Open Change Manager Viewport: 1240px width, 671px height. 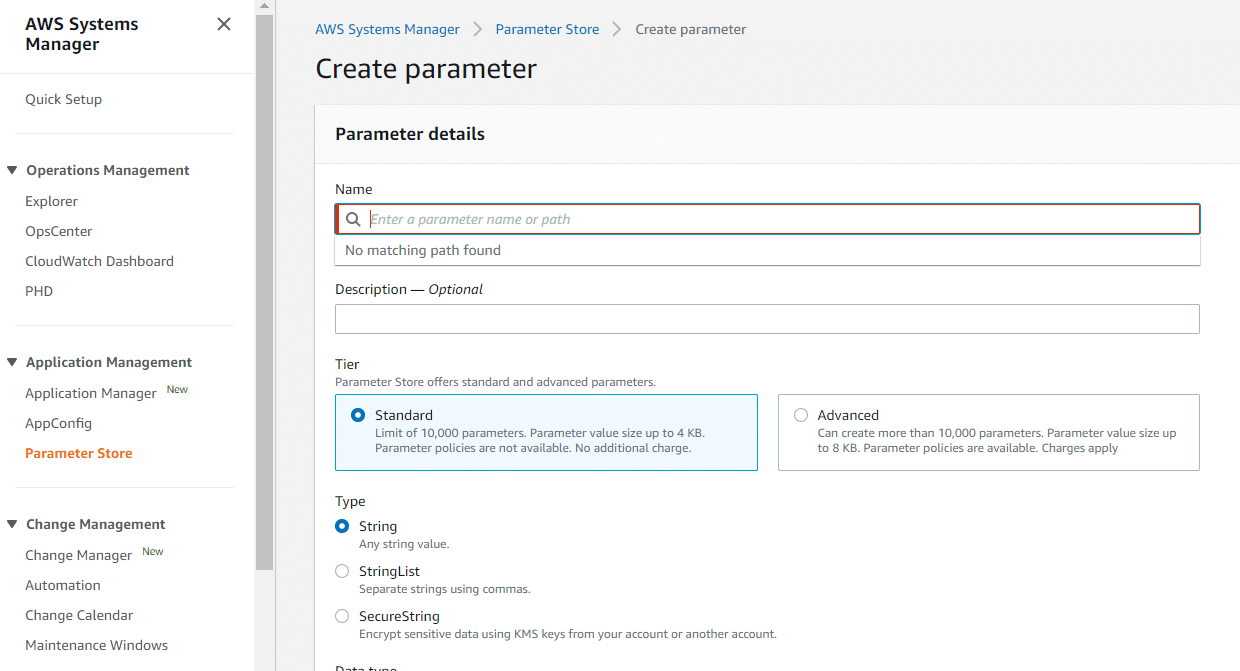coord(79,555)
